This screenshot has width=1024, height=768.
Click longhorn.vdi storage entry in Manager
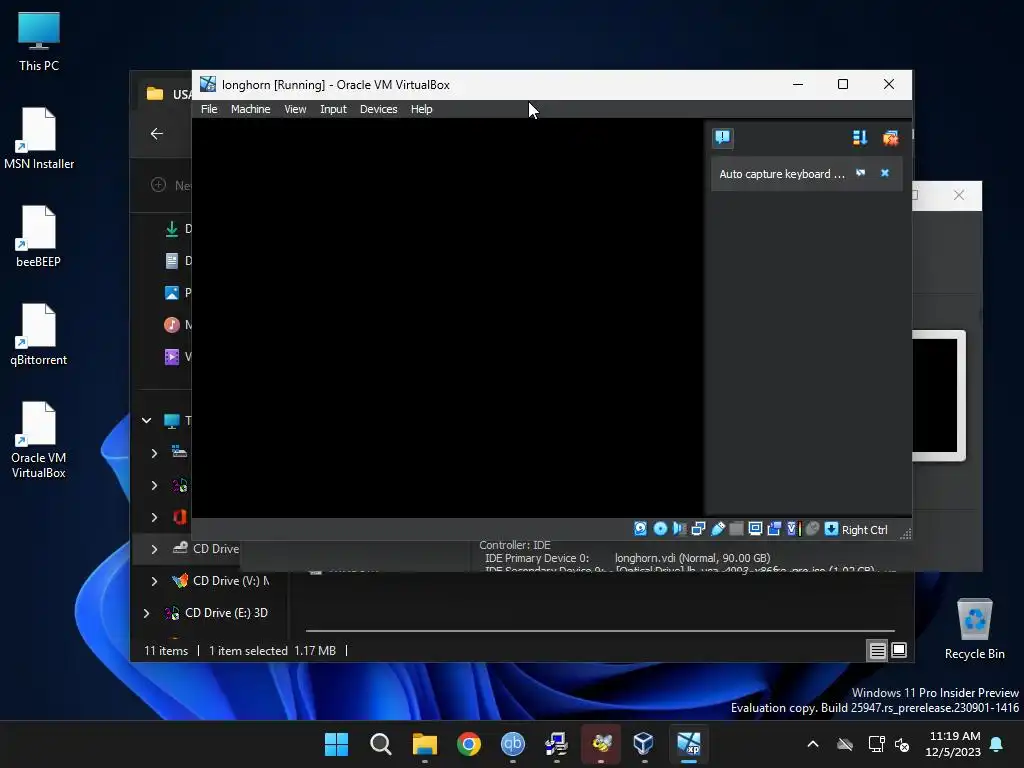[692, 558]
